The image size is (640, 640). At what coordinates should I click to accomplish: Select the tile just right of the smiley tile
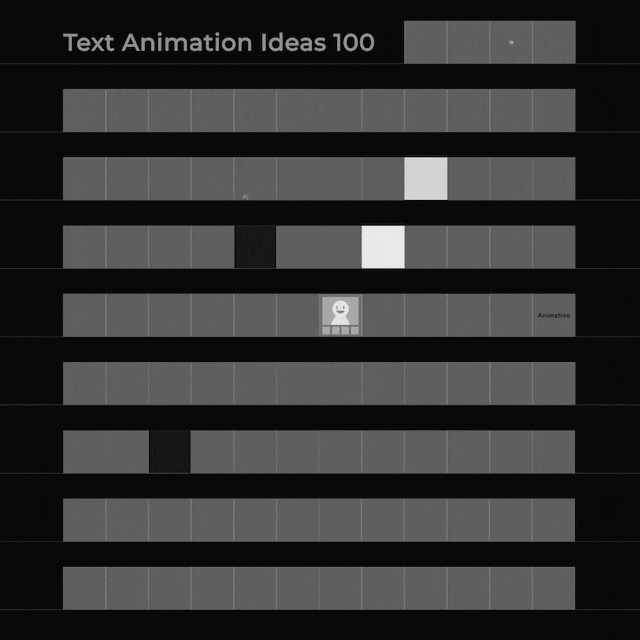[383, 315]
